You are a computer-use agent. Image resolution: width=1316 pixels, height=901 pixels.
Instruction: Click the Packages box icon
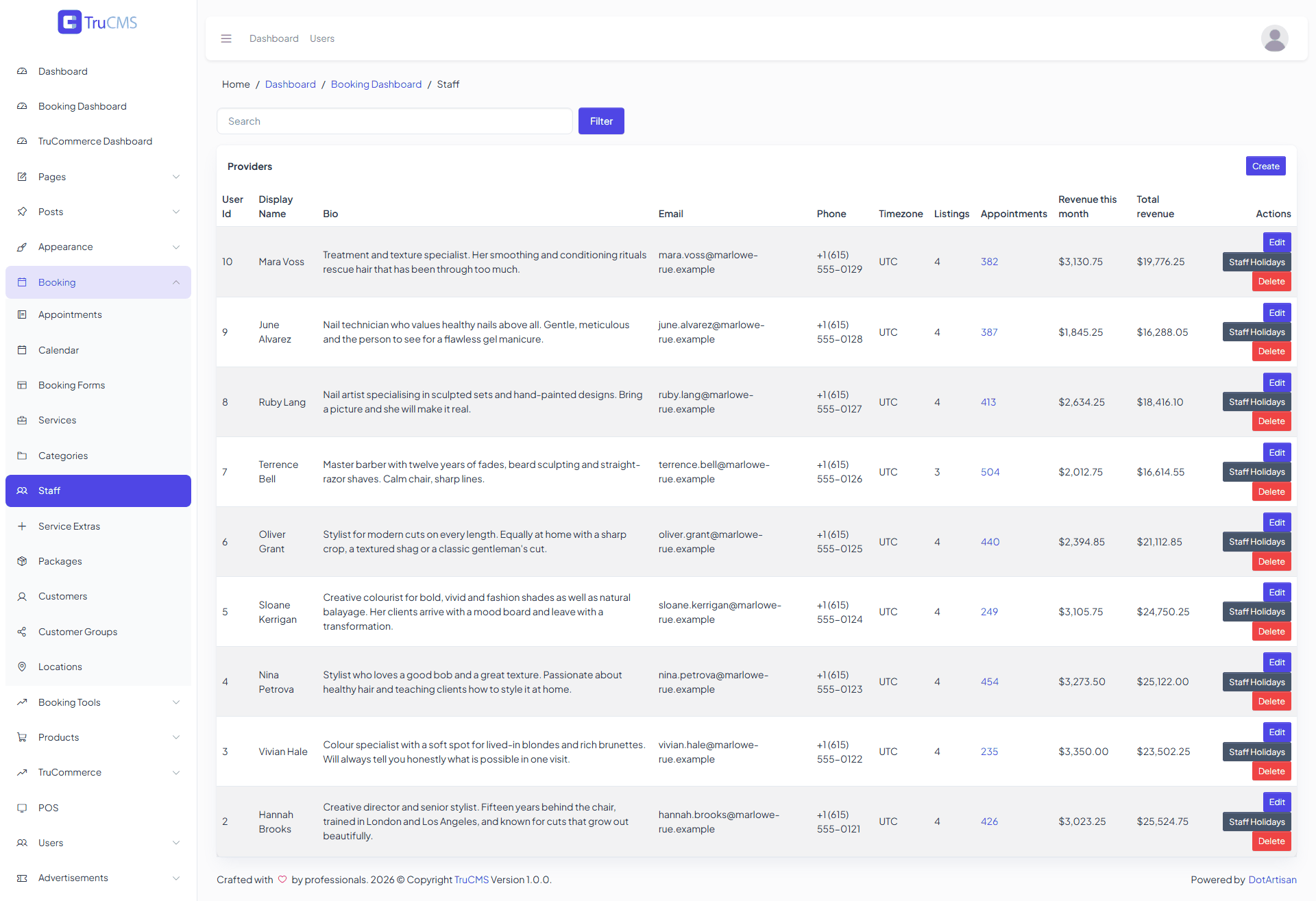pyautogui.click(x=22, y=561)
